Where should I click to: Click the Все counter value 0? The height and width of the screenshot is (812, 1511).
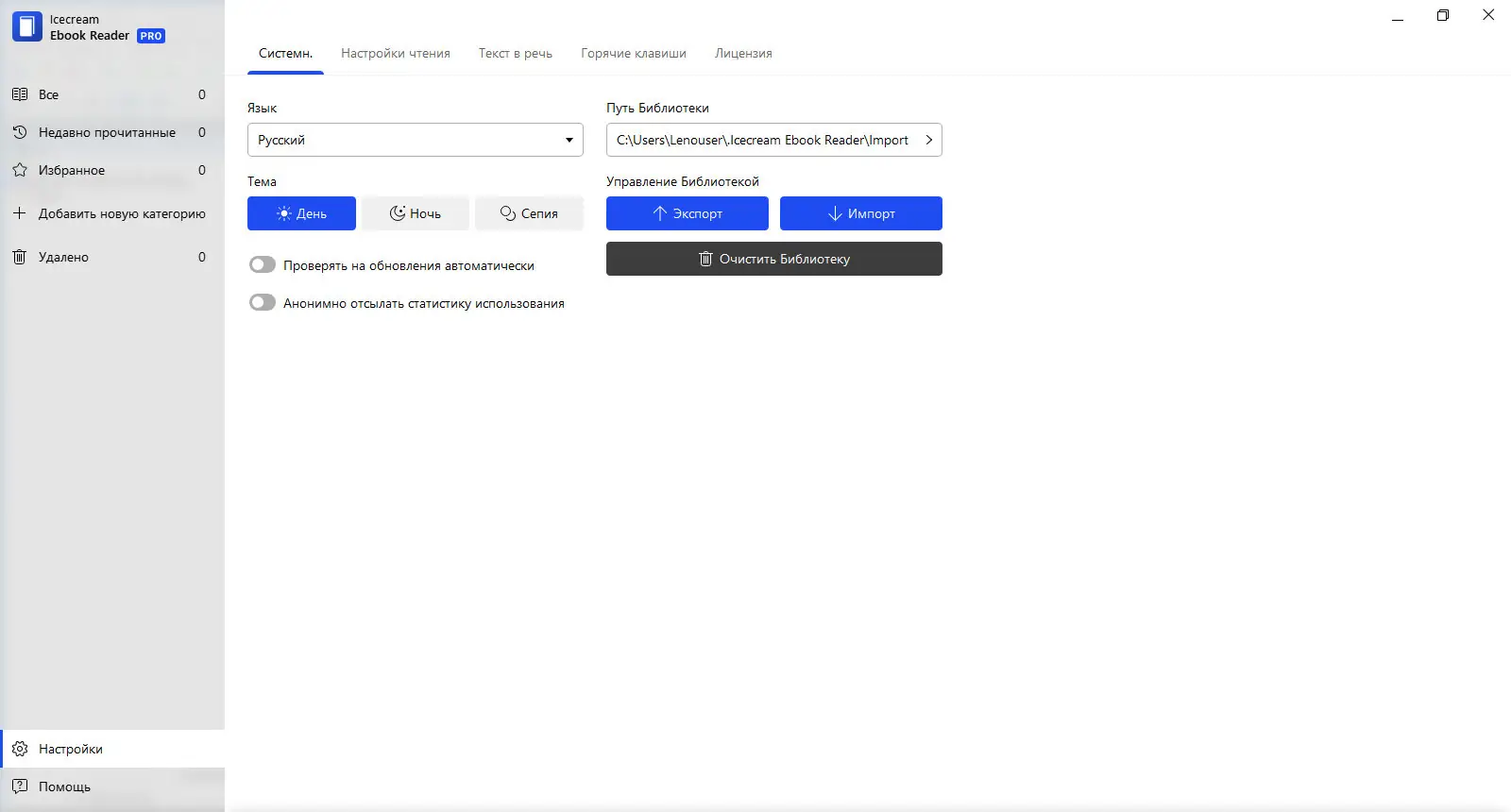[202, 94]
